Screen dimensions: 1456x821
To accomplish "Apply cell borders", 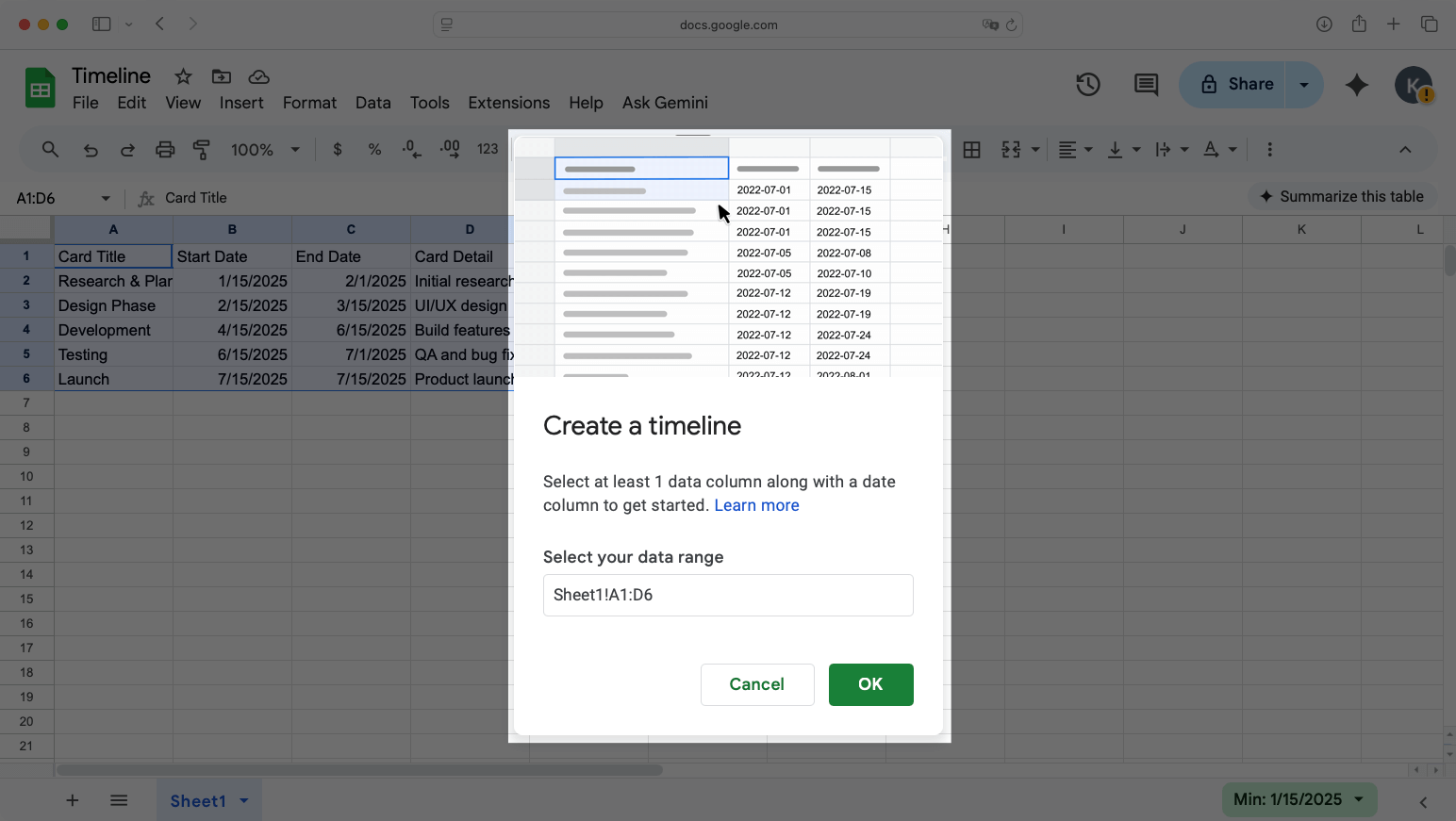I will [971, 149].
